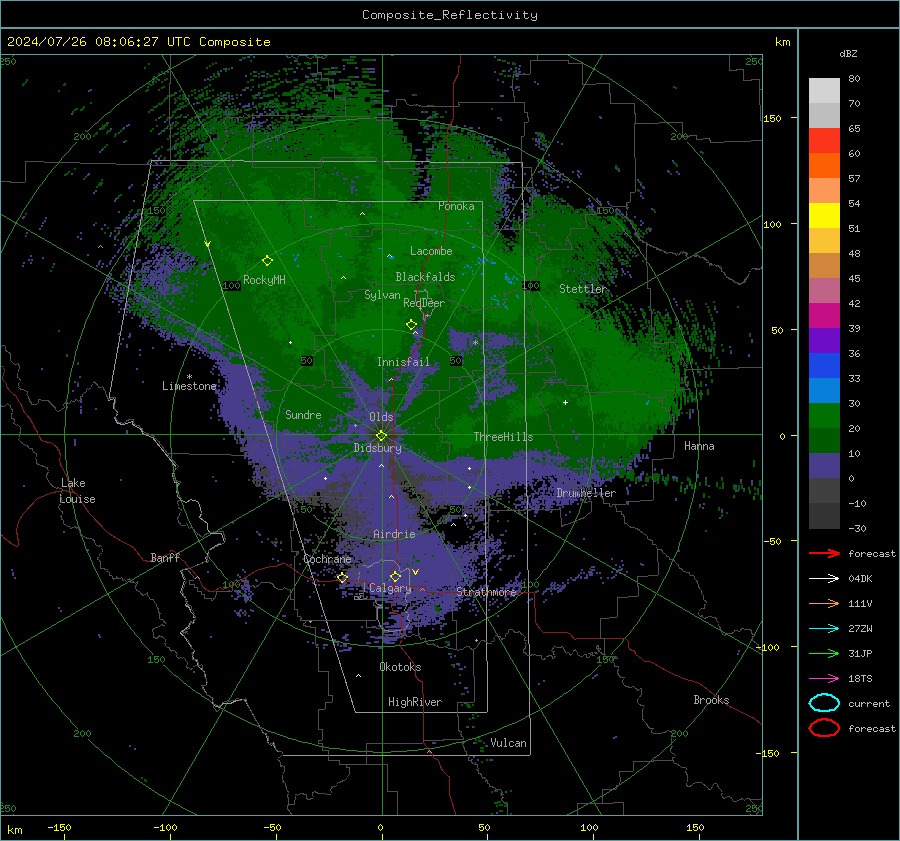Click the slate purple 0–10 dBZ swatch
900x841 pixels.
pyautogui.click(x=824, y=466)
